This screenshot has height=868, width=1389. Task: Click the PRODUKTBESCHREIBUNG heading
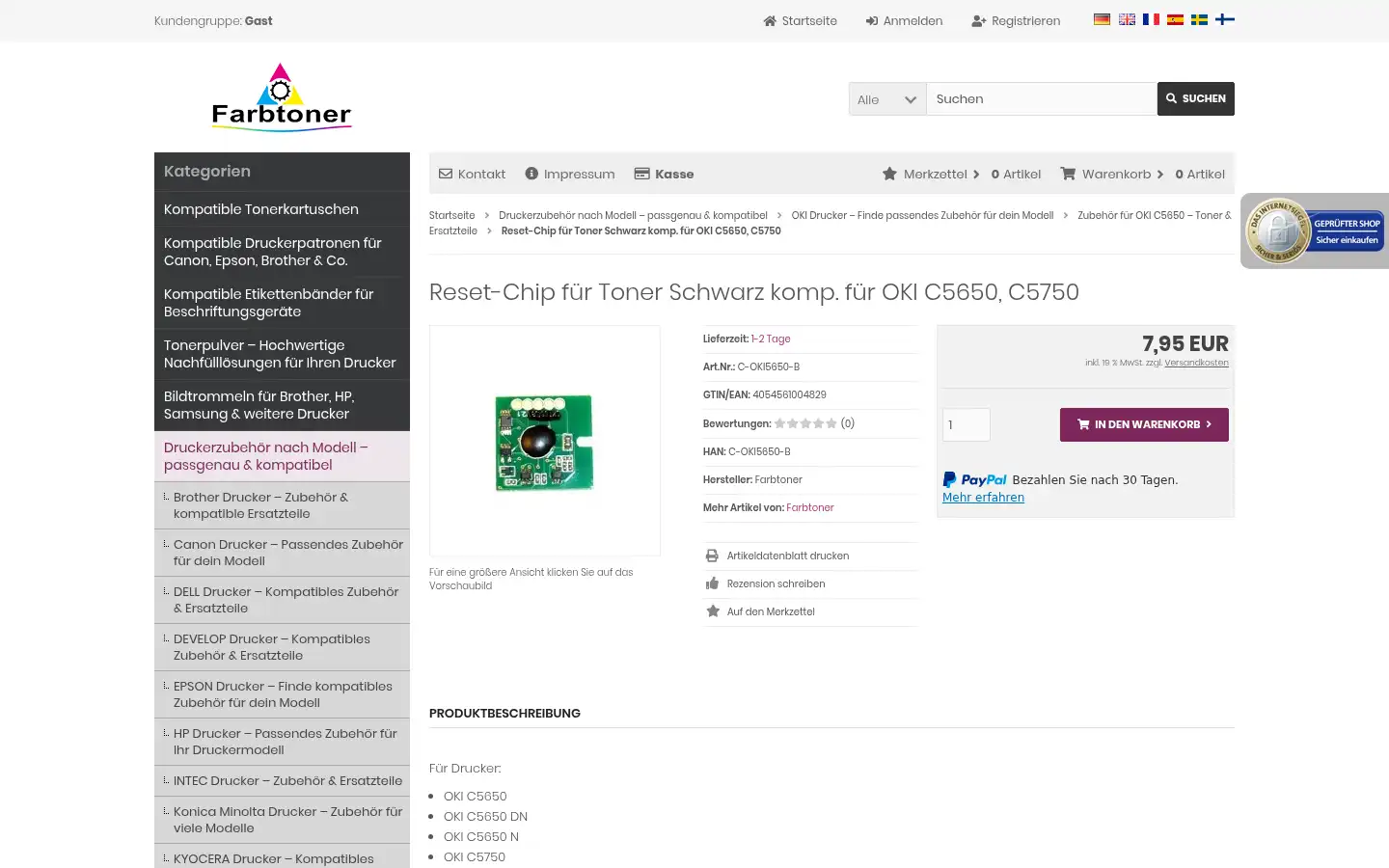pyautogui.click(x=504, y=714)
